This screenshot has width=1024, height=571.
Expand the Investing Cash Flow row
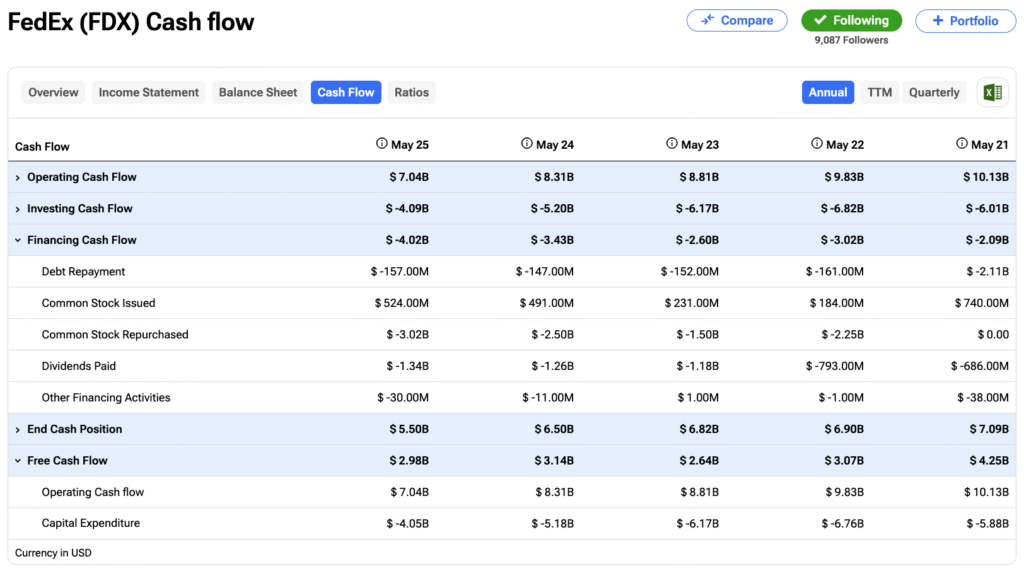tap(18, 209)
